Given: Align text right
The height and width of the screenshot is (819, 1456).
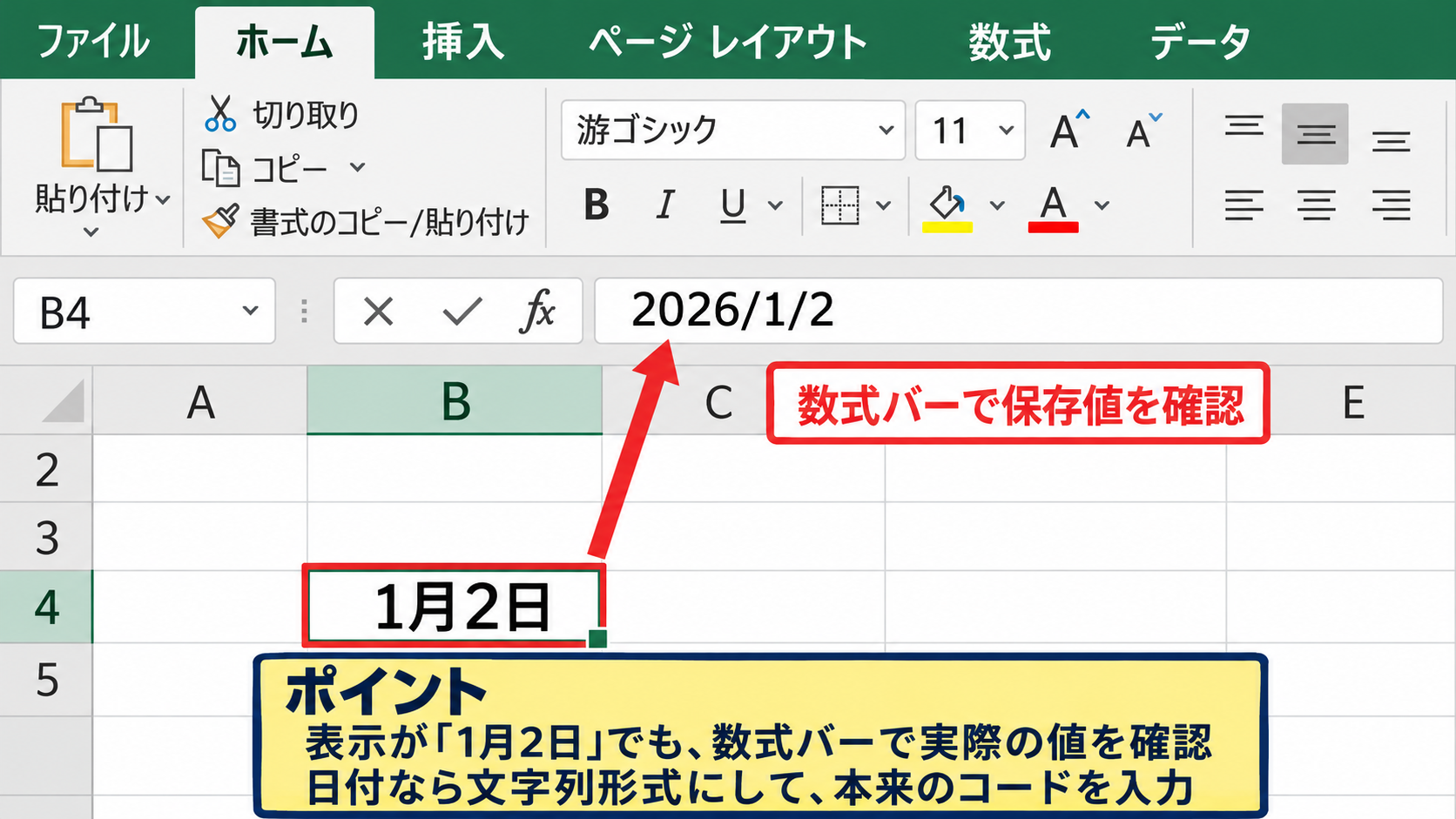Looking at the screenshot, I should [1391, 205].
